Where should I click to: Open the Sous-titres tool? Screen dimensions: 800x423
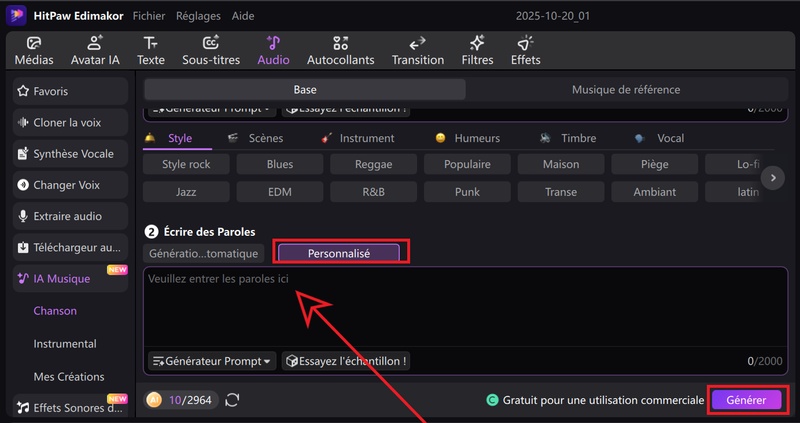click(211, 50)
